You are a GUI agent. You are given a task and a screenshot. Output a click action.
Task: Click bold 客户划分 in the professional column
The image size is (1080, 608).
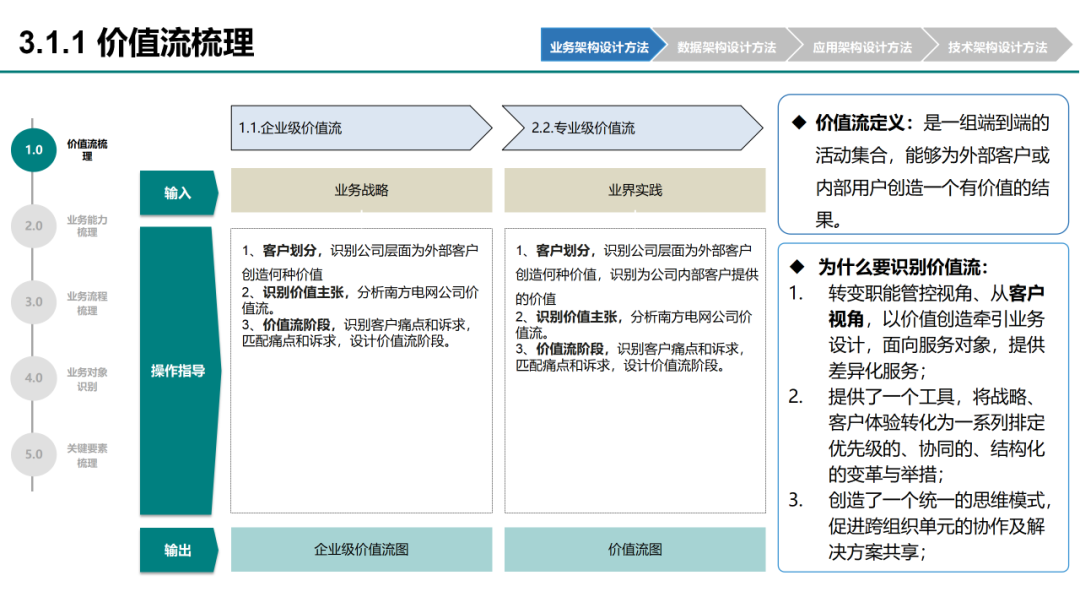pos(563,251)
